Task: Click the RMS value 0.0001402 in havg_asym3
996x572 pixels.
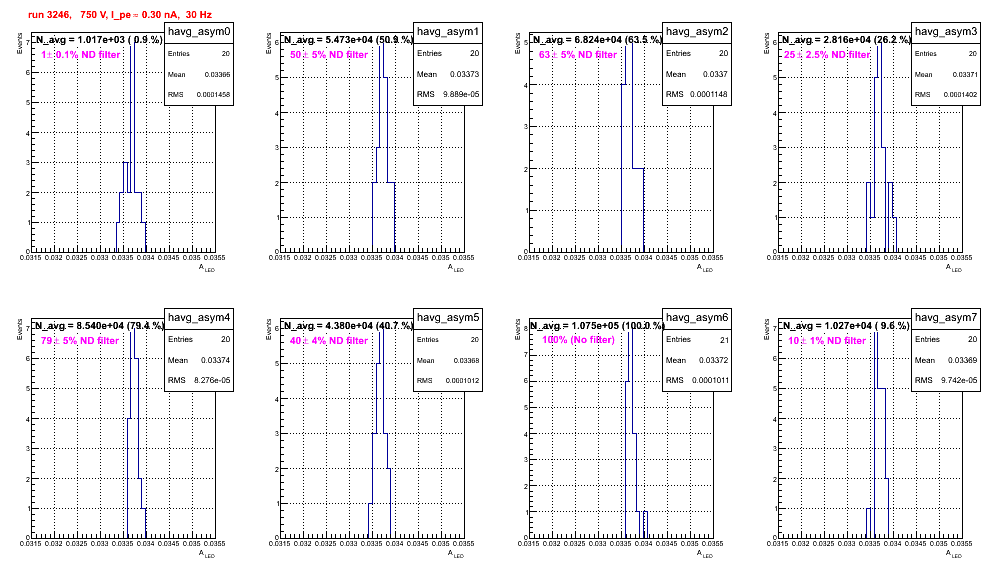Action: coord(960,95)
